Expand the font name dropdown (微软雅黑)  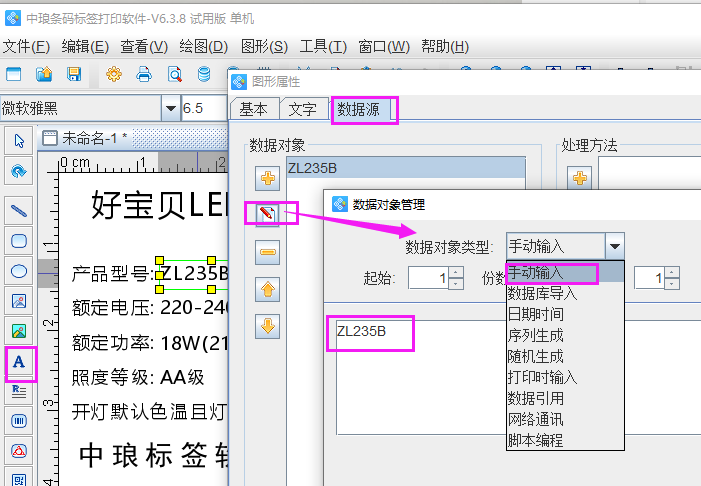tap(169, 108)
